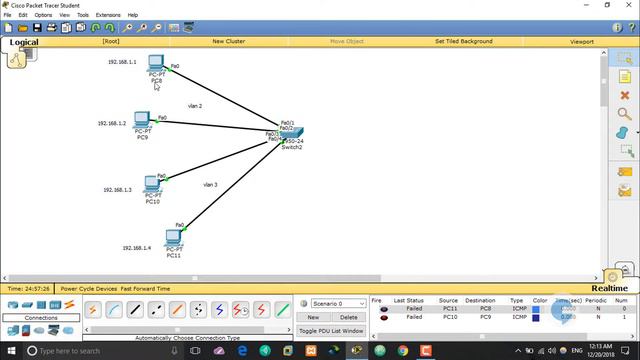Select the Connections lightning category icon

(69, 304)
